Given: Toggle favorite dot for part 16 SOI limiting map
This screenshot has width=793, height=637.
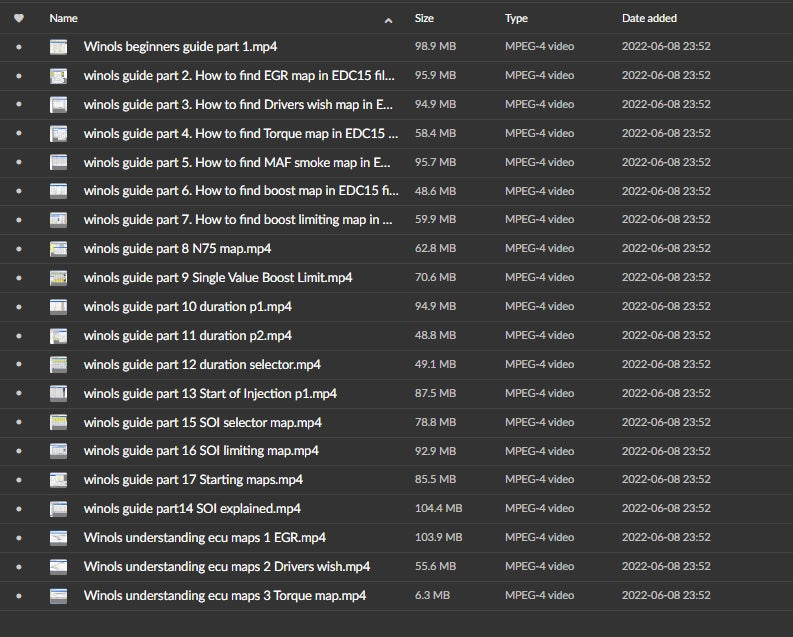Looking at the screenshot, I should pyautogui.click(x=18, y=451).
